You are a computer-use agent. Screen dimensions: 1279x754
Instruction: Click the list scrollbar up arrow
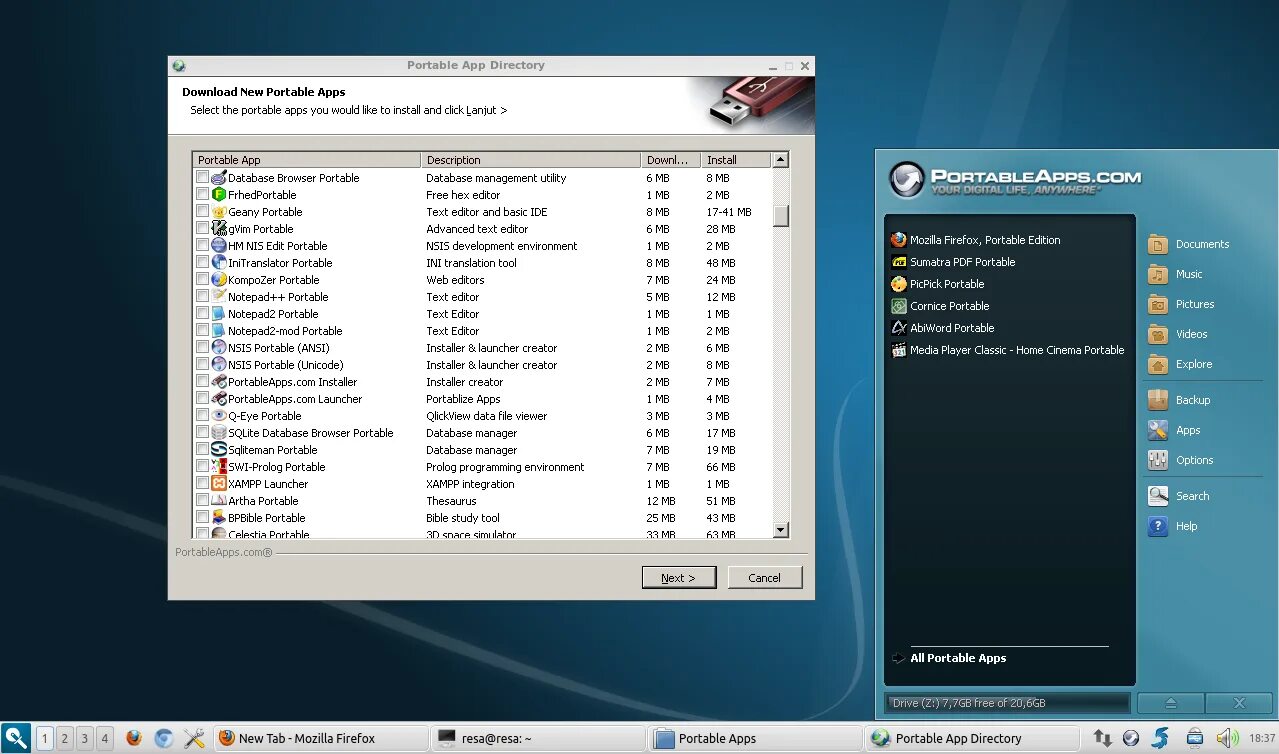(x=781, y=160)
